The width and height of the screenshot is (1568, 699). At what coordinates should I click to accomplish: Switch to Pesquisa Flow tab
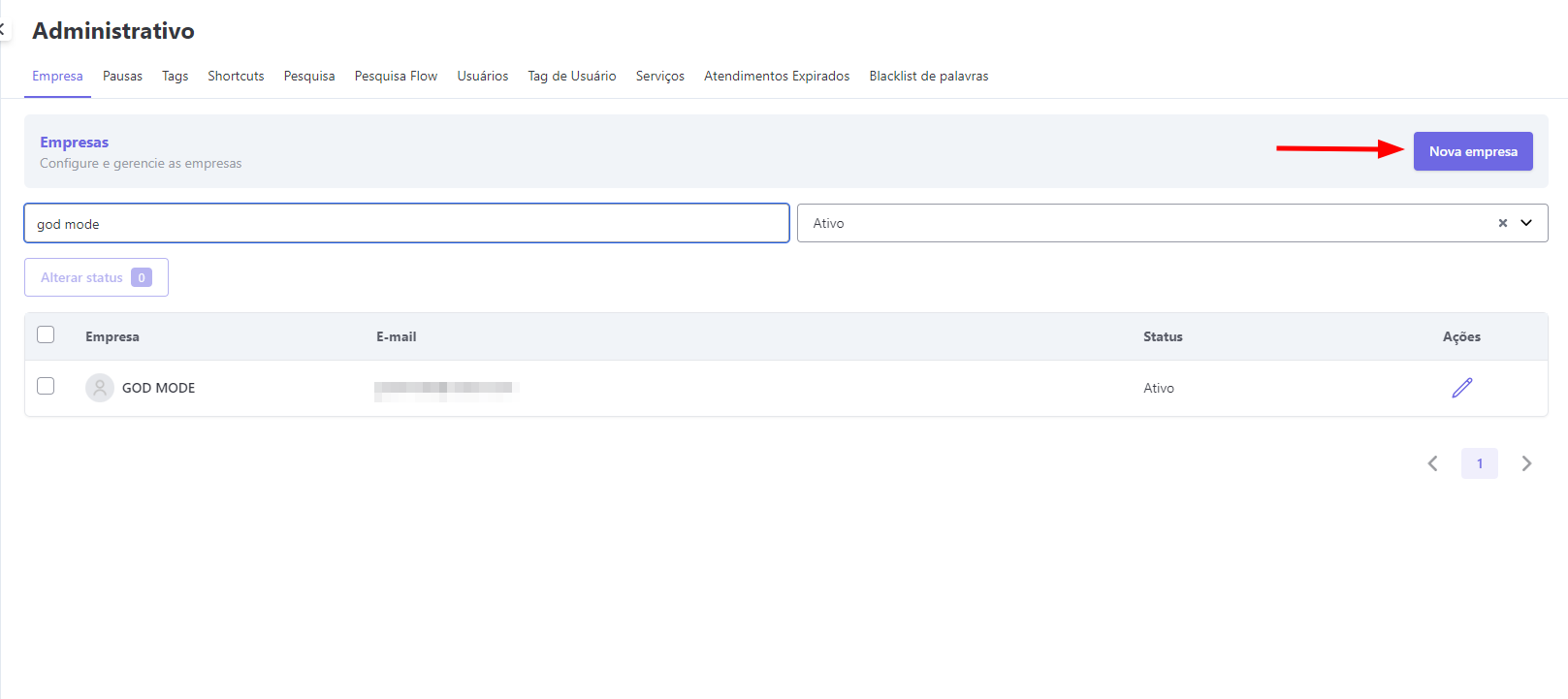tap(396, 76)
